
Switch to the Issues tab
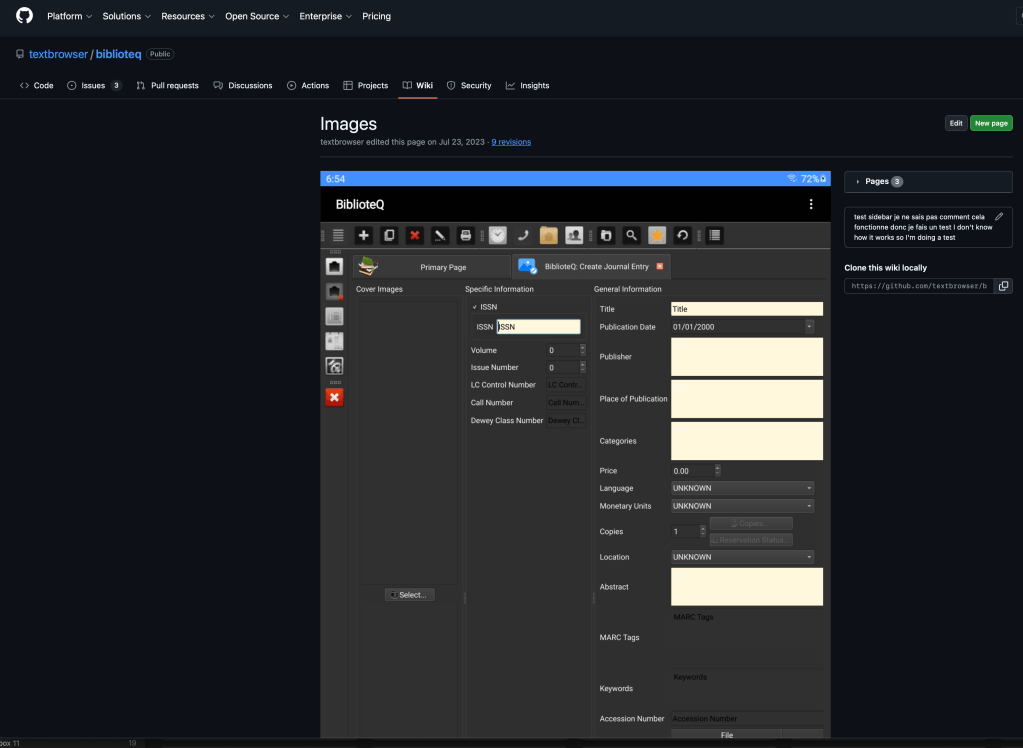[93, 85]
